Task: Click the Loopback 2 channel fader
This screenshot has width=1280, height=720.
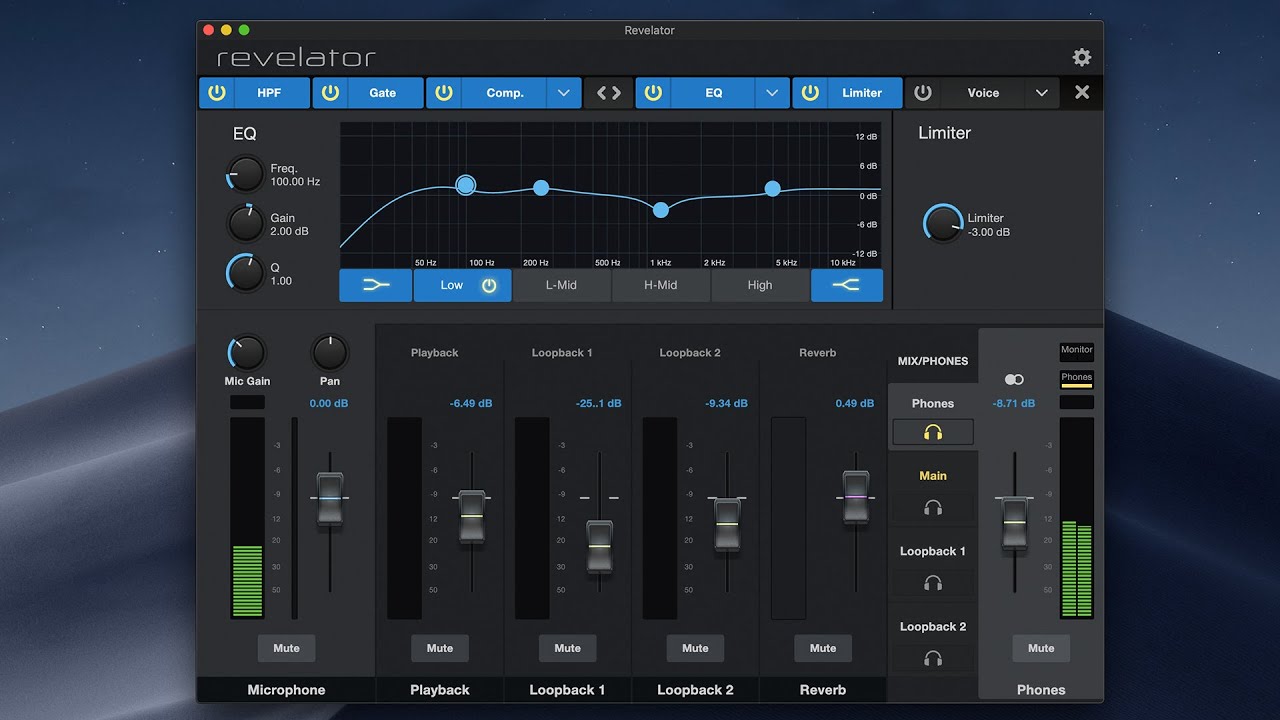Action: [x=727, y=524]
